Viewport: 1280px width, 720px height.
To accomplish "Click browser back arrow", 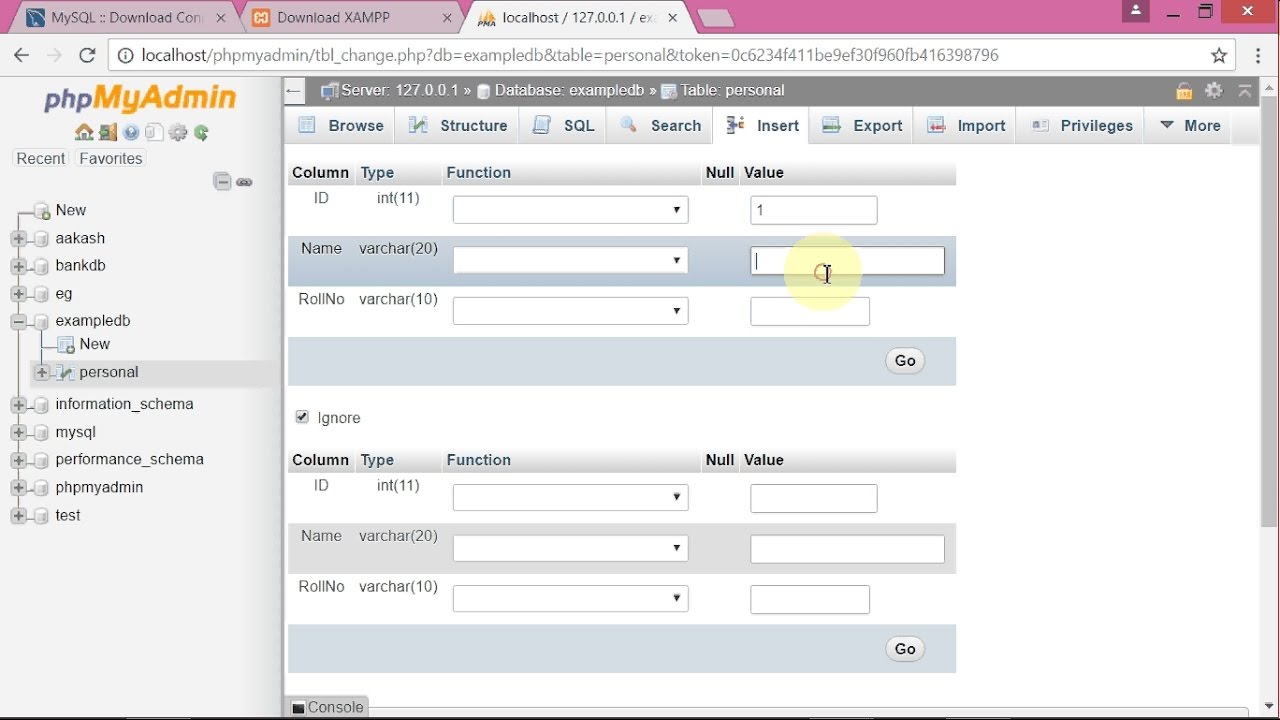I will coord(22,55).
